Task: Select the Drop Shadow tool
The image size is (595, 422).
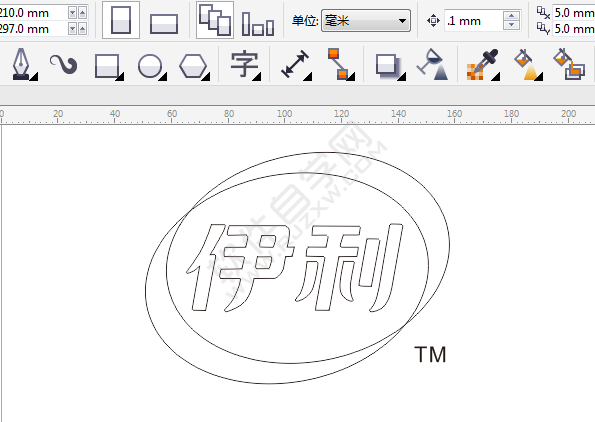Action: tap(388, 67)
